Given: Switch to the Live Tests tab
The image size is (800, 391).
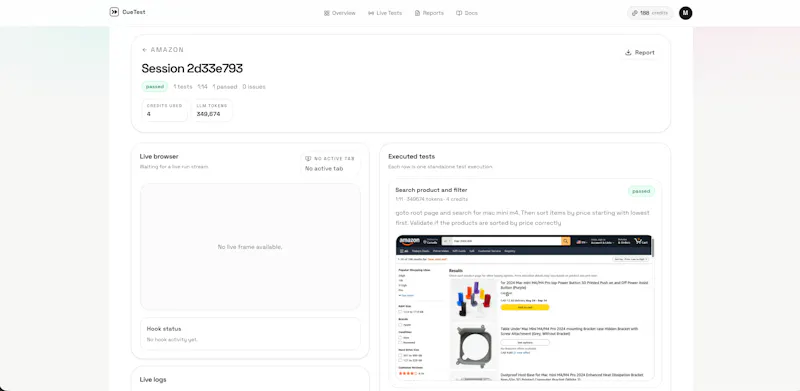Looking at the screenshot, I should pos(385,13).
